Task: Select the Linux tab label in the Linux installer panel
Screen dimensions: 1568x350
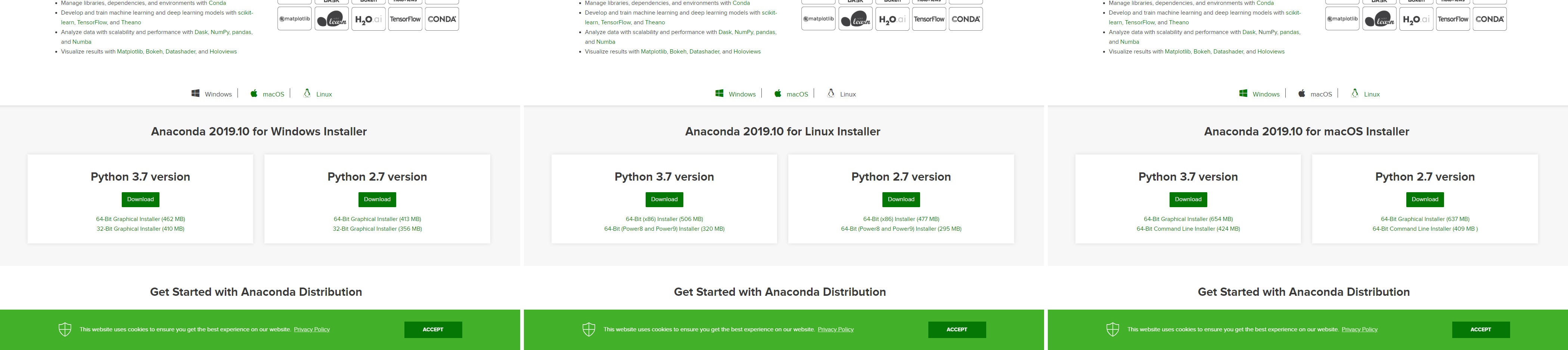Action: 848,94
